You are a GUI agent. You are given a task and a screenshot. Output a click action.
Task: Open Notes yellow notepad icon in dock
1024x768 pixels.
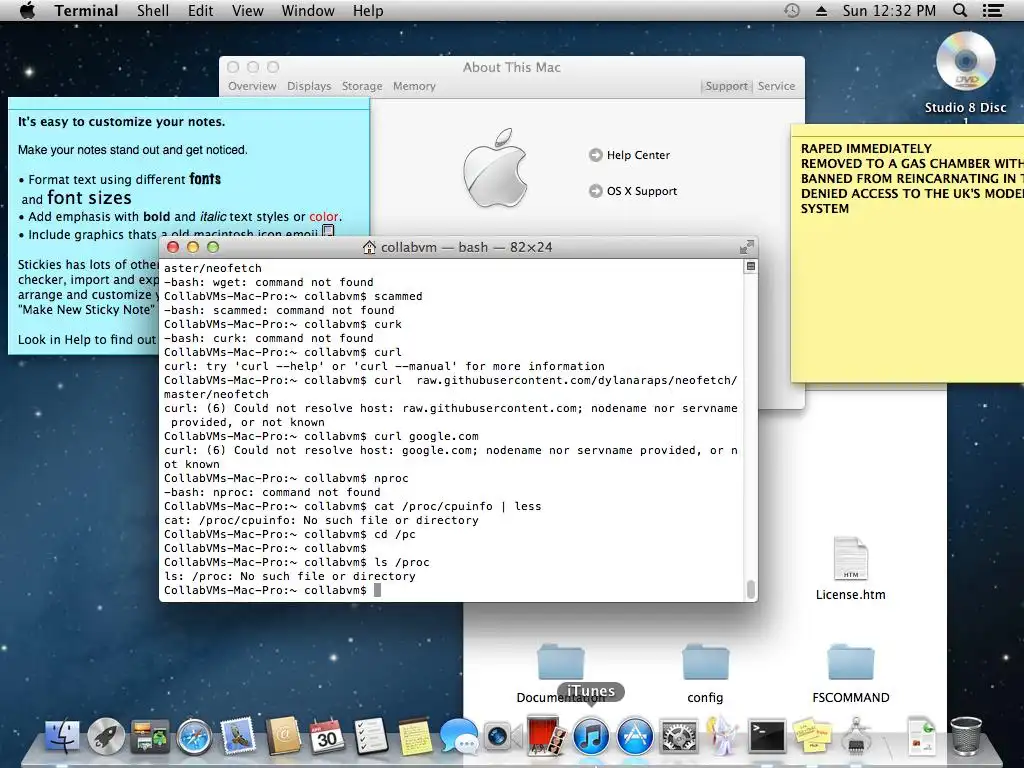point(415,736)
